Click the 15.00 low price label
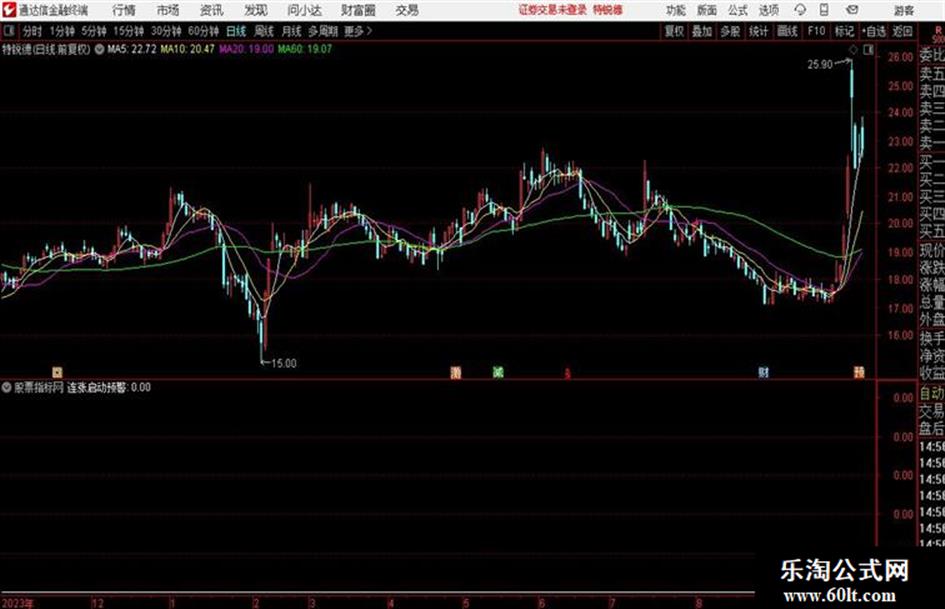The height and width of the screenshot is (609, 945). tap(284, 364)
